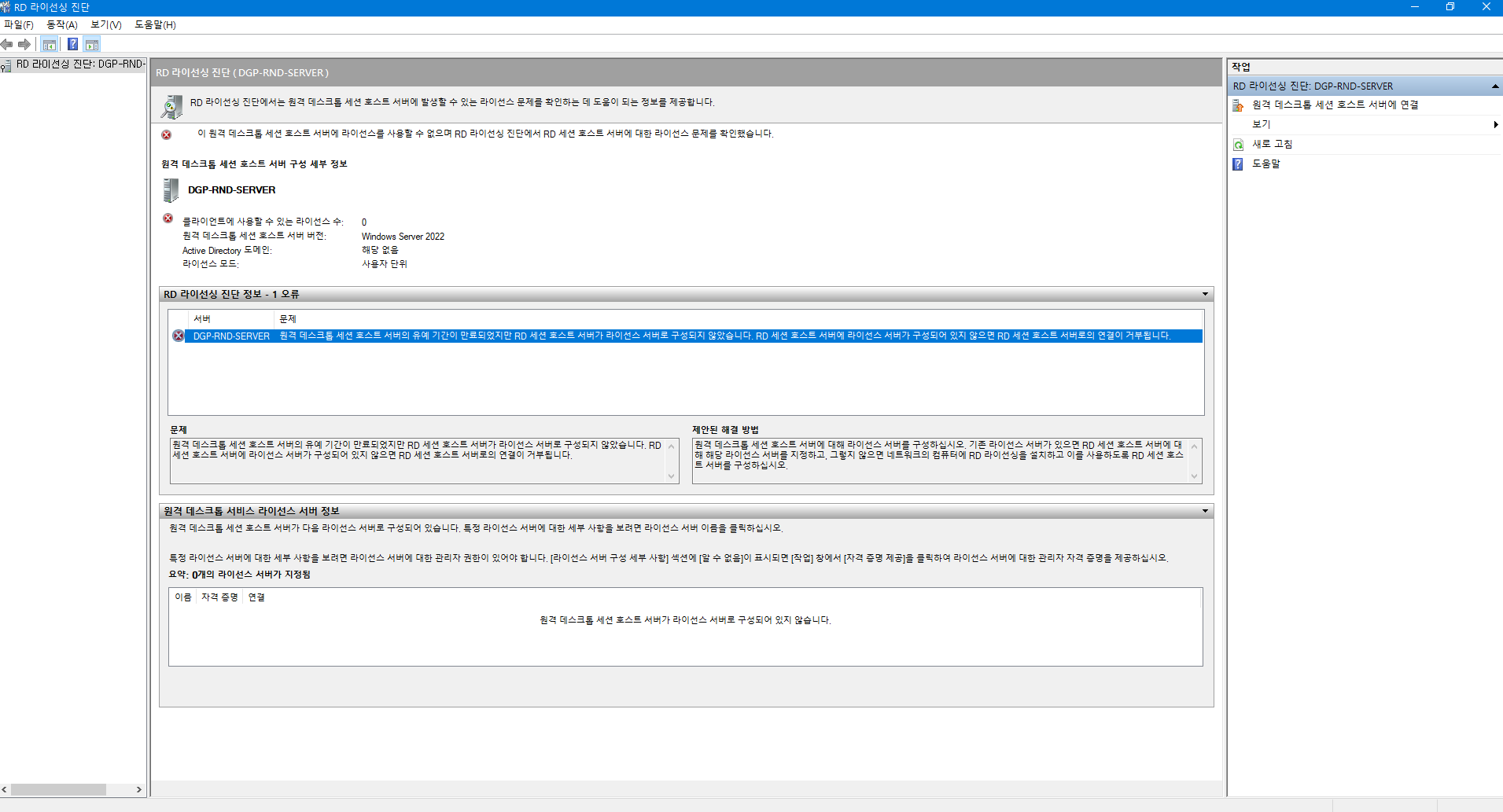1503x812 pixels.
Task: Click the RD 라이선싱 진단 (DGP-RND-SERVER) pane header
Action: (687, 72)
